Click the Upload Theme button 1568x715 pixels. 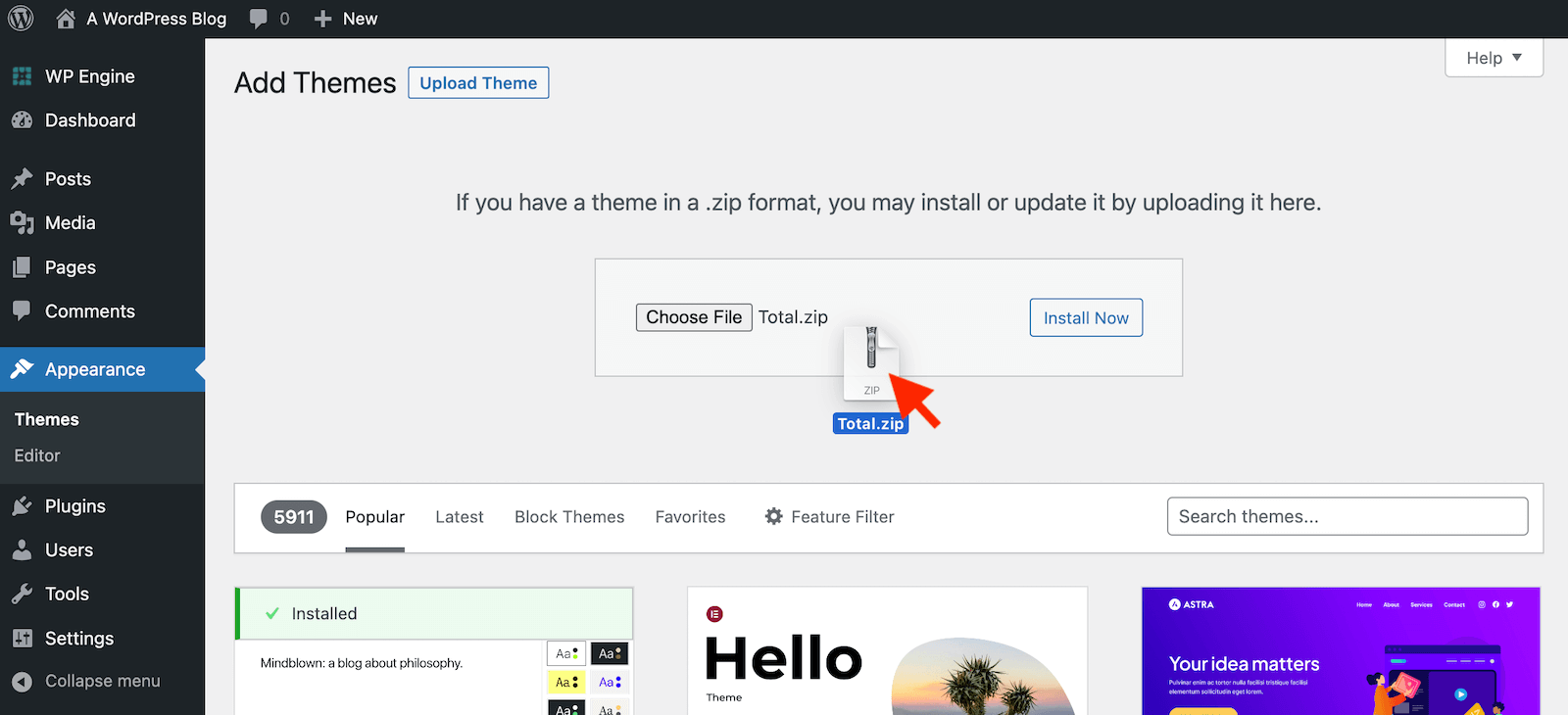click(x=478, y=83)
